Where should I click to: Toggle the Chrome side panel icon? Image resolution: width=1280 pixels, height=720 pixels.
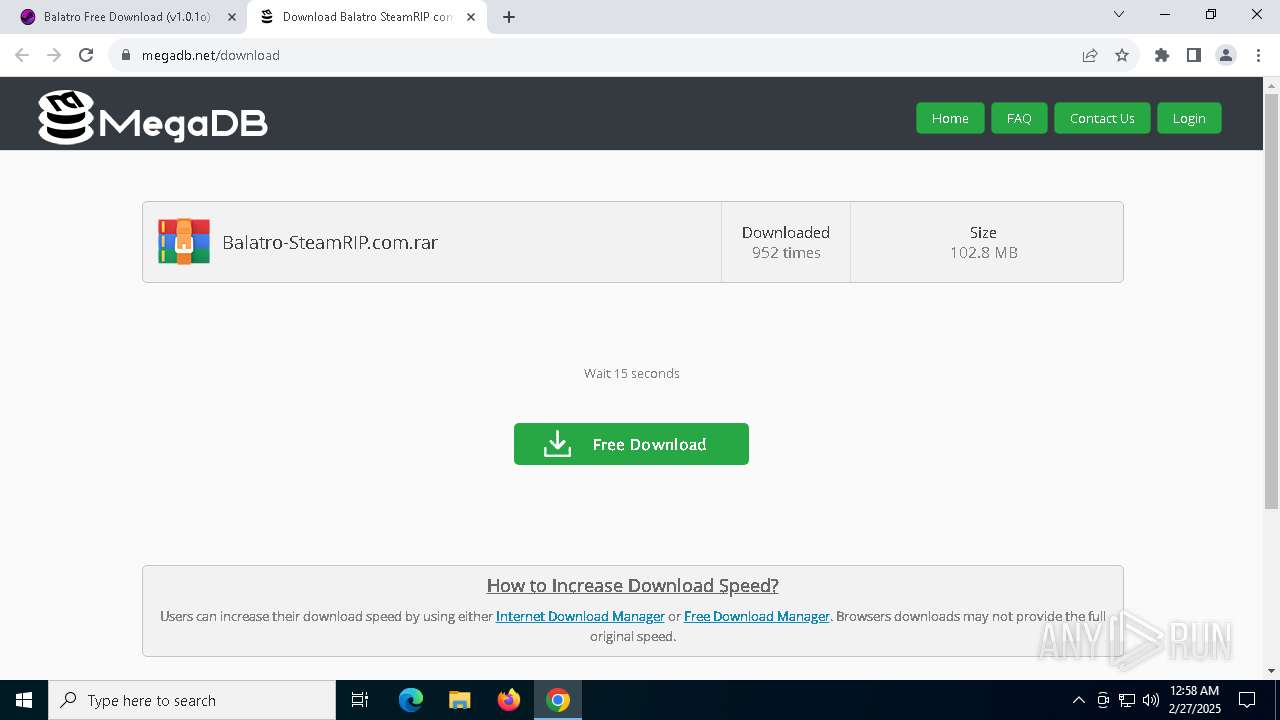tap(1194, 55)
